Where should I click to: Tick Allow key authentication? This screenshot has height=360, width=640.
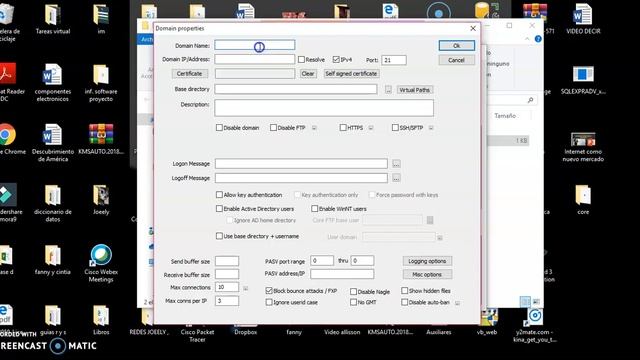(219, 195)
